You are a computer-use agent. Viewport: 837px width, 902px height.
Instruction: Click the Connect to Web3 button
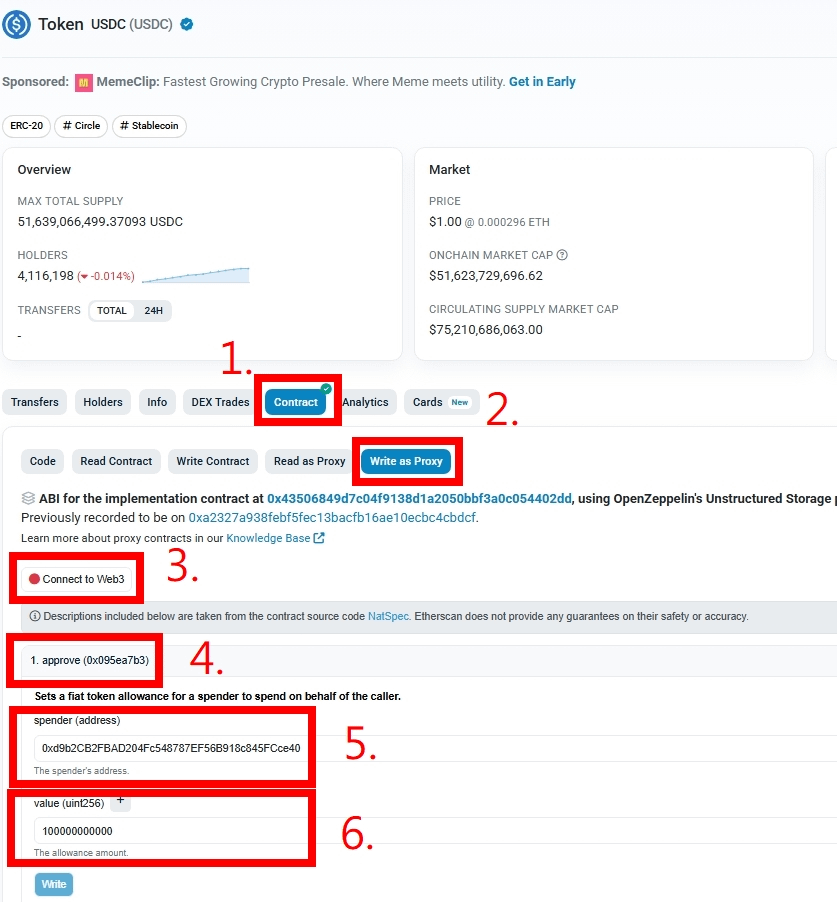(x=77, y=579)
